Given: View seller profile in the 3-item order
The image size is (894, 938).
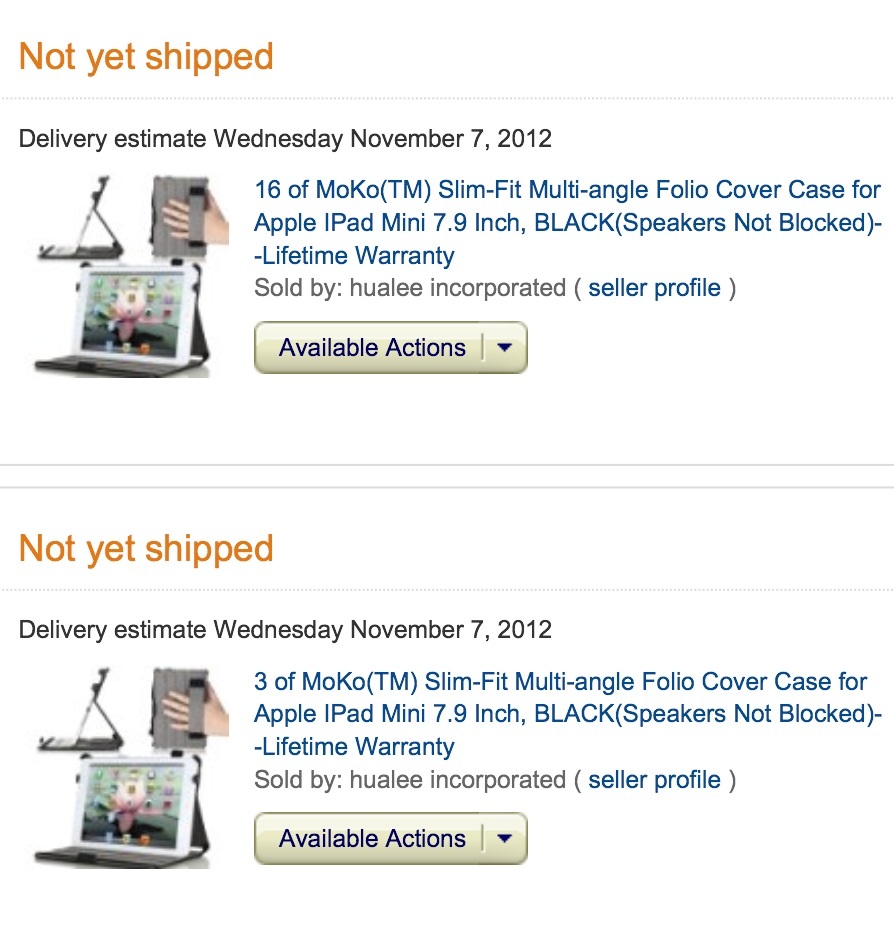Looking at the screenshot, I should pos(654,780).
